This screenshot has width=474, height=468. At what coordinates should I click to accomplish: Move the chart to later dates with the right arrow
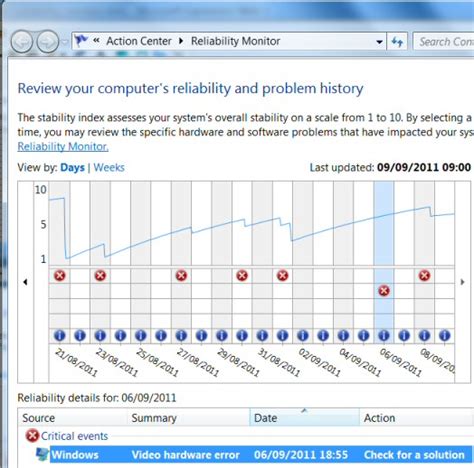(462, 282)
